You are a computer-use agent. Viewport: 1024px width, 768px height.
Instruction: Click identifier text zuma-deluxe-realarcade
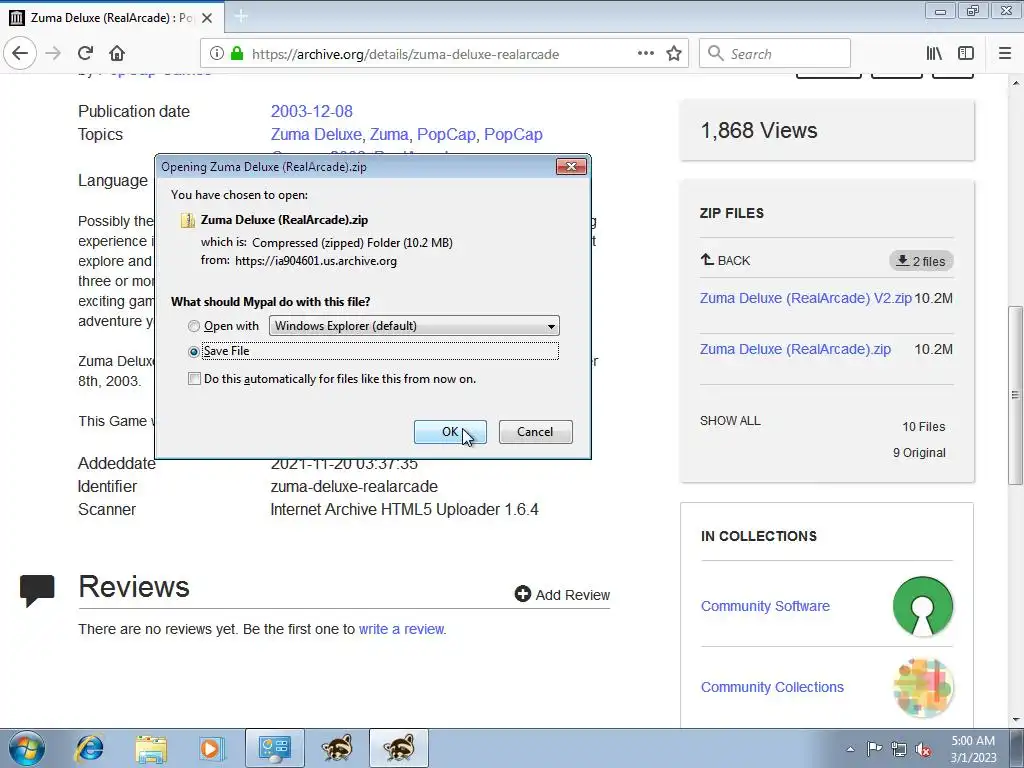(354, 487)
